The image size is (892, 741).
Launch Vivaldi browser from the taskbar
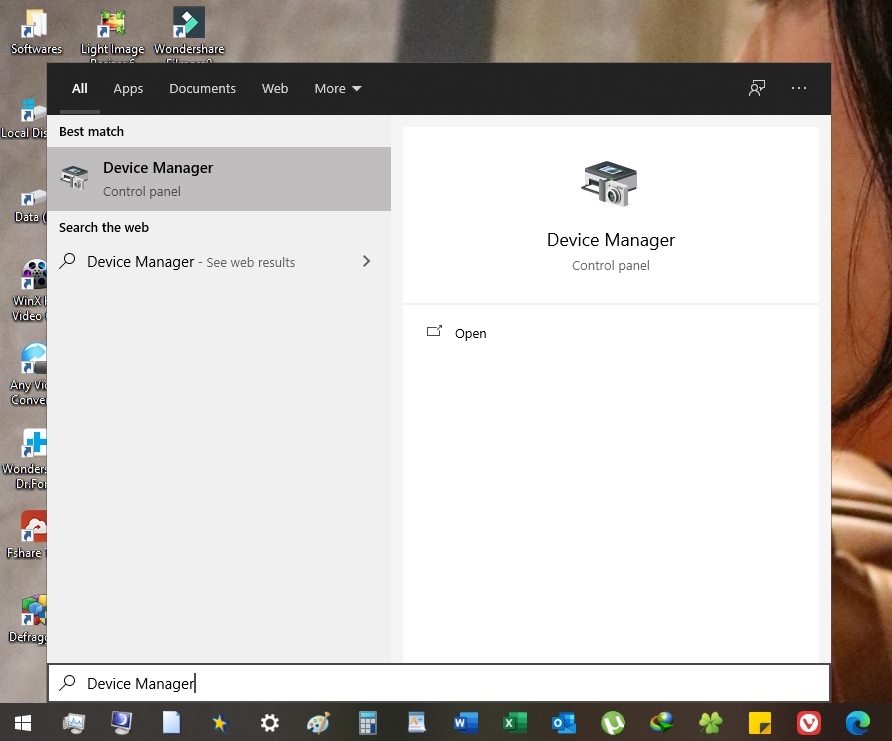tap(809, 722)
